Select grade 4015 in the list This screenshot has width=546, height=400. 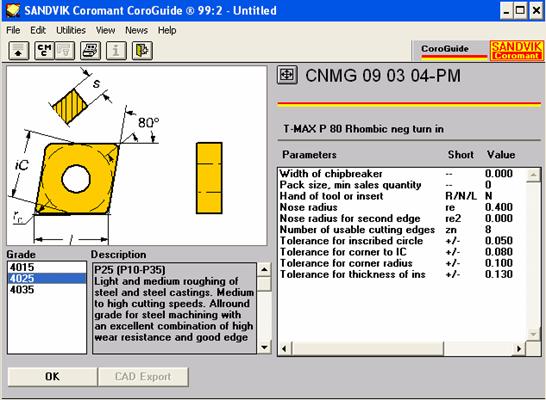tap(47, 267)
